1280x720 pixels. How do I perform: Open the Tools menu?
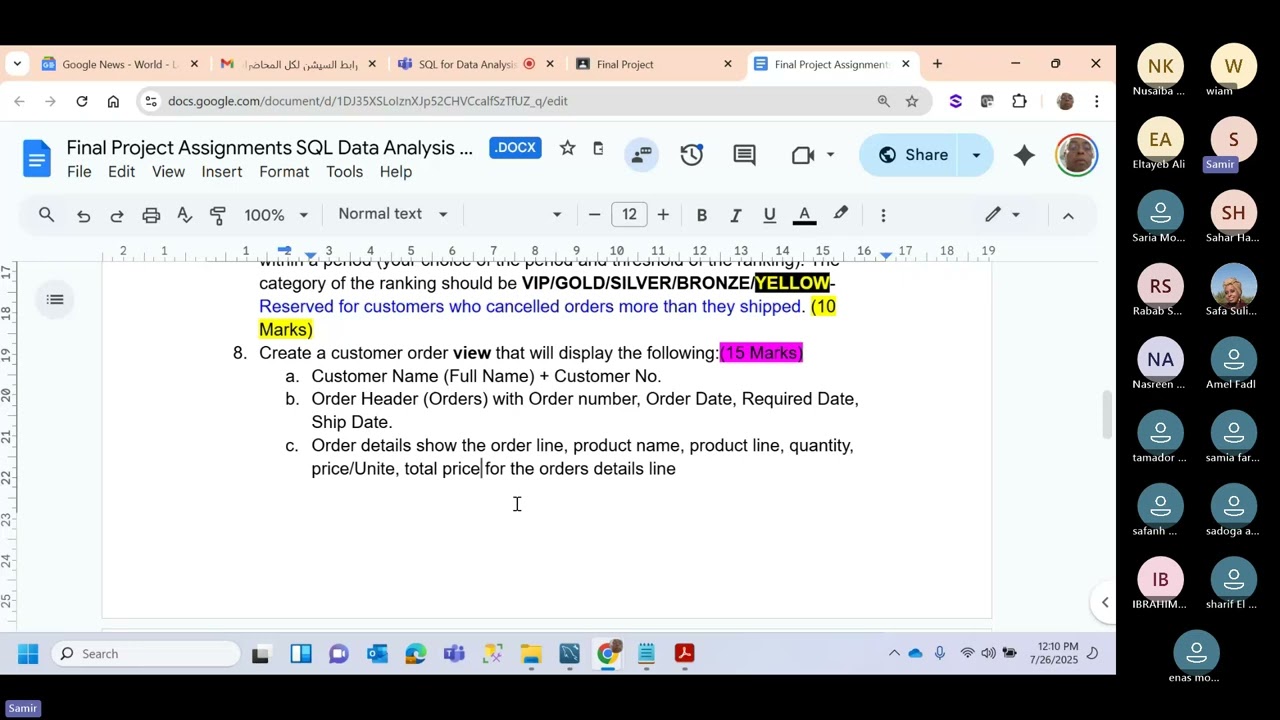point(344,172)
